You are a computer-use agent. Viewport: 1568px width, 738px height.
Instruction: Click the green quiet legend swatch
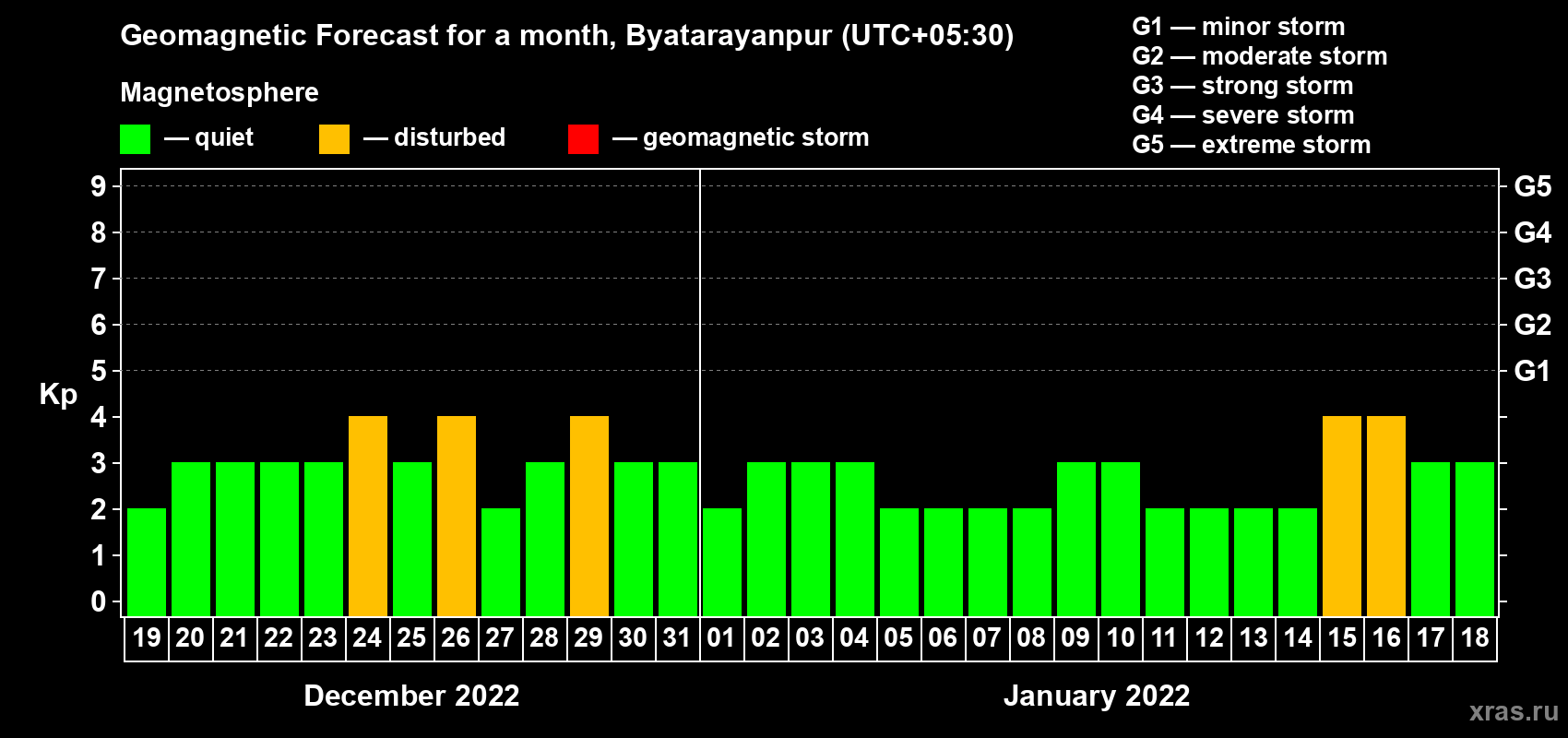click(135, 139)
